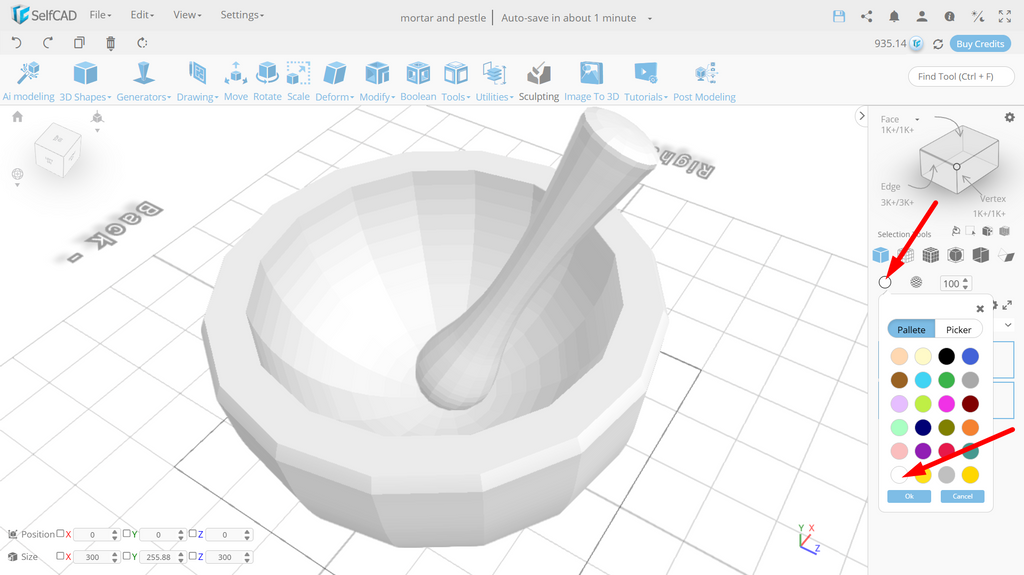Close the color palette popup
This screenshot has width=1024, height=575.
(x=980, y=308)
